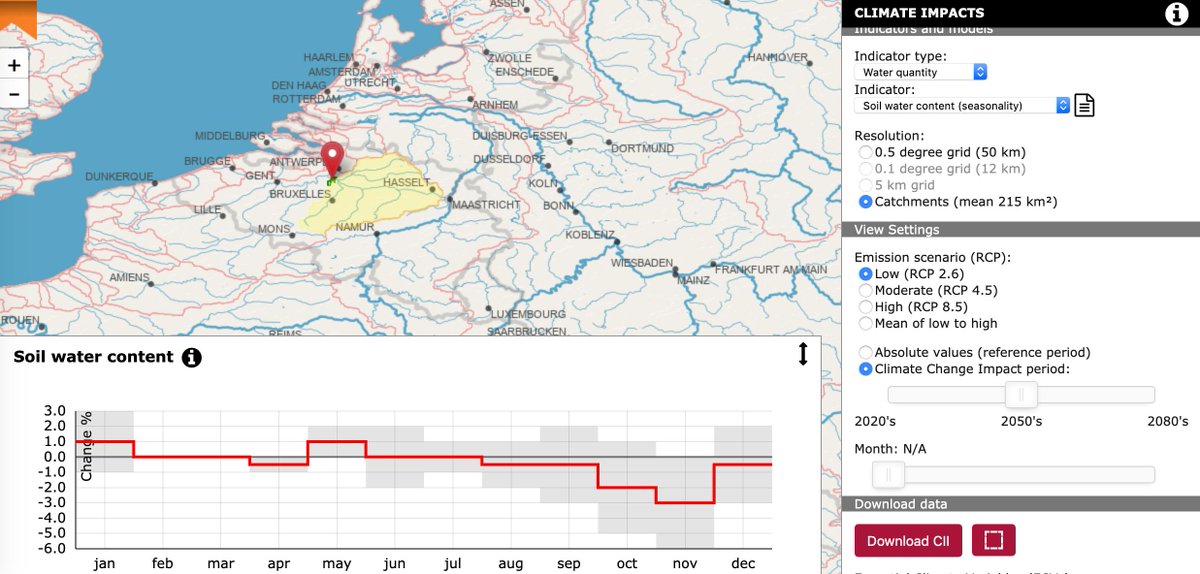Open the Indicator type dropdown
The image size is (1200, 574).
tap(921, 72)
